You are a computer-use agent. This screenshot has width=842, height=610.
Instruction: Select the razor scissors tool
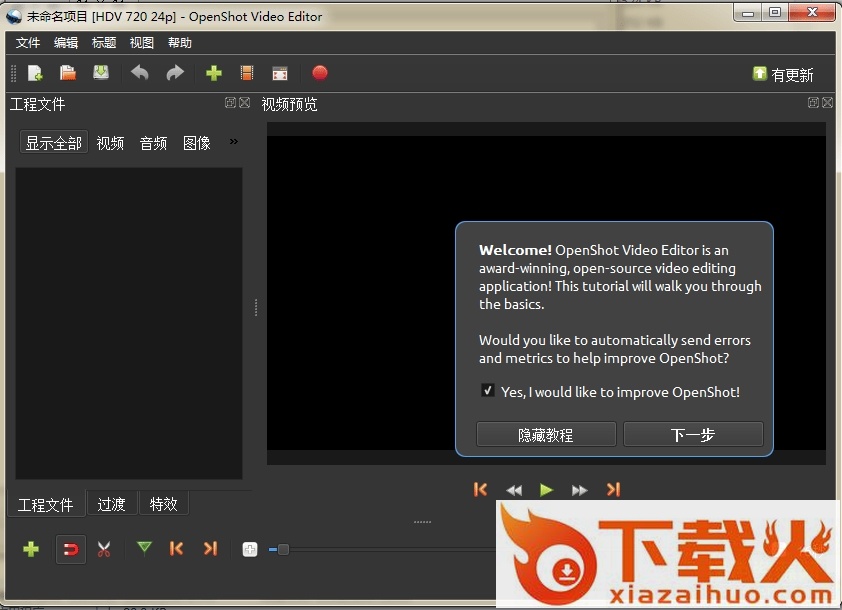pos(104,549)
